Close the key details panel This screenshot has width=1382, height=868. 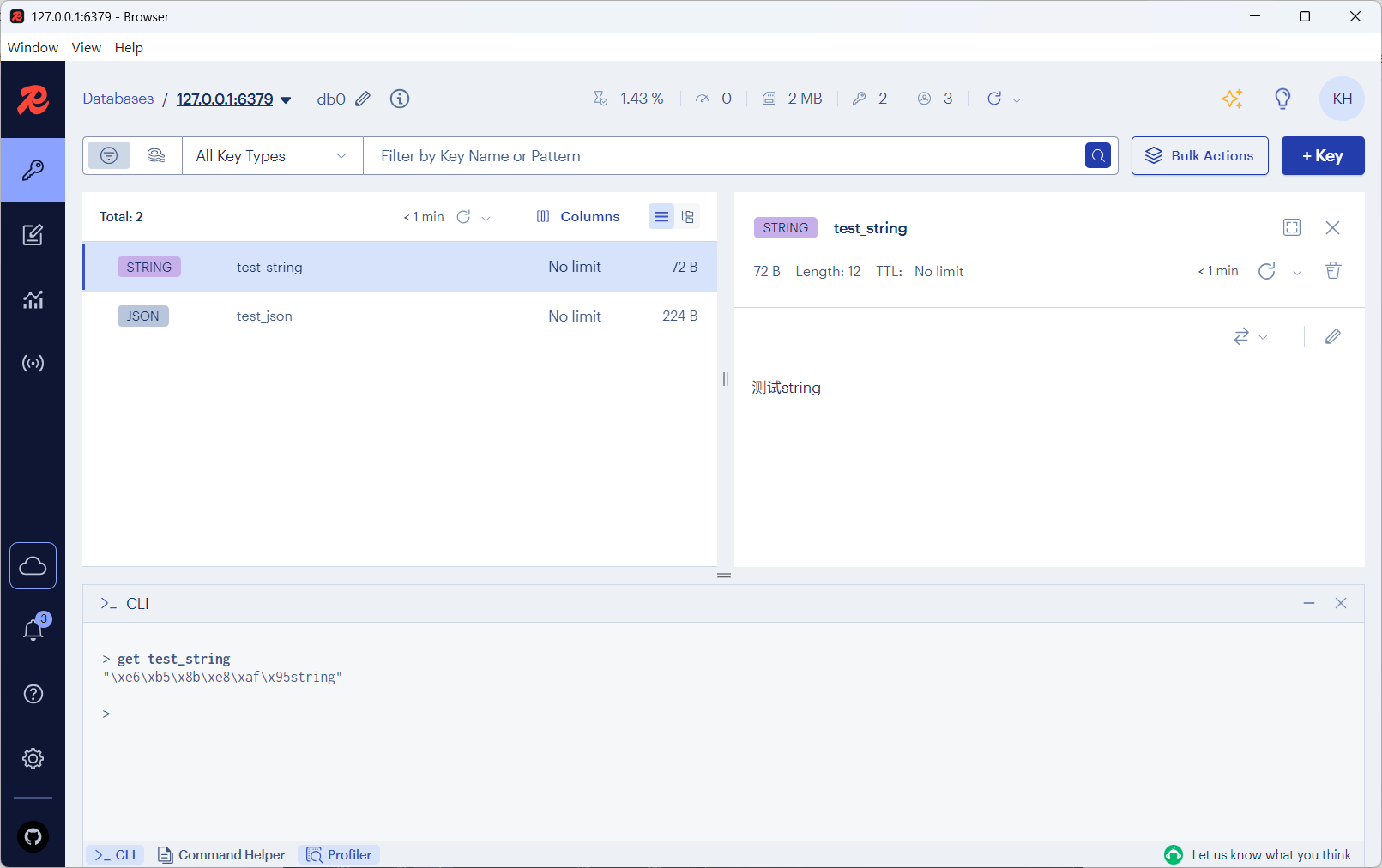click(x=1332, y=227)
